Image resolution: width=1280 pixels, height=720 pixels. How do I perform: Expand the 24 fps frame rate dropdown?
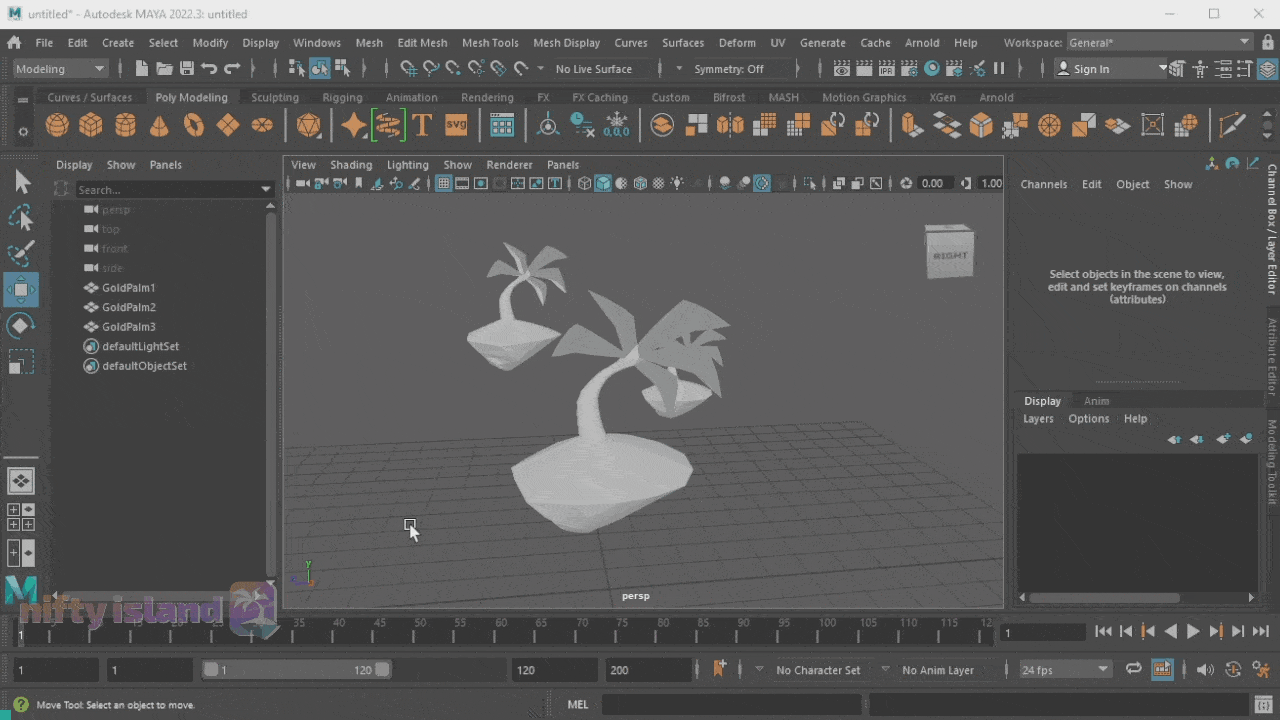tap(1064, 670)
